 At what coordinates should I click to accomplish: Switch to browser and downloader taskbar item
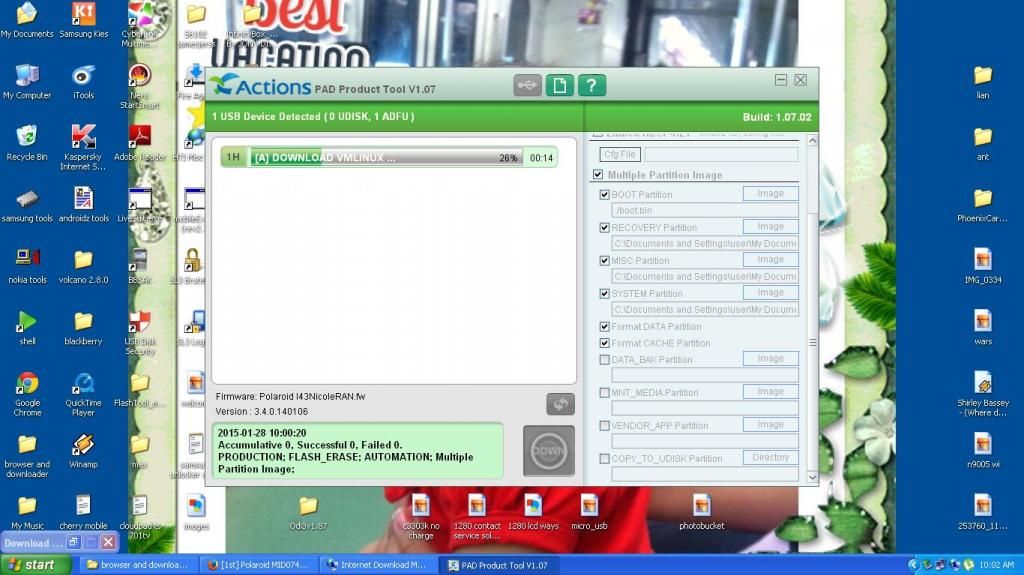(138, 565)
